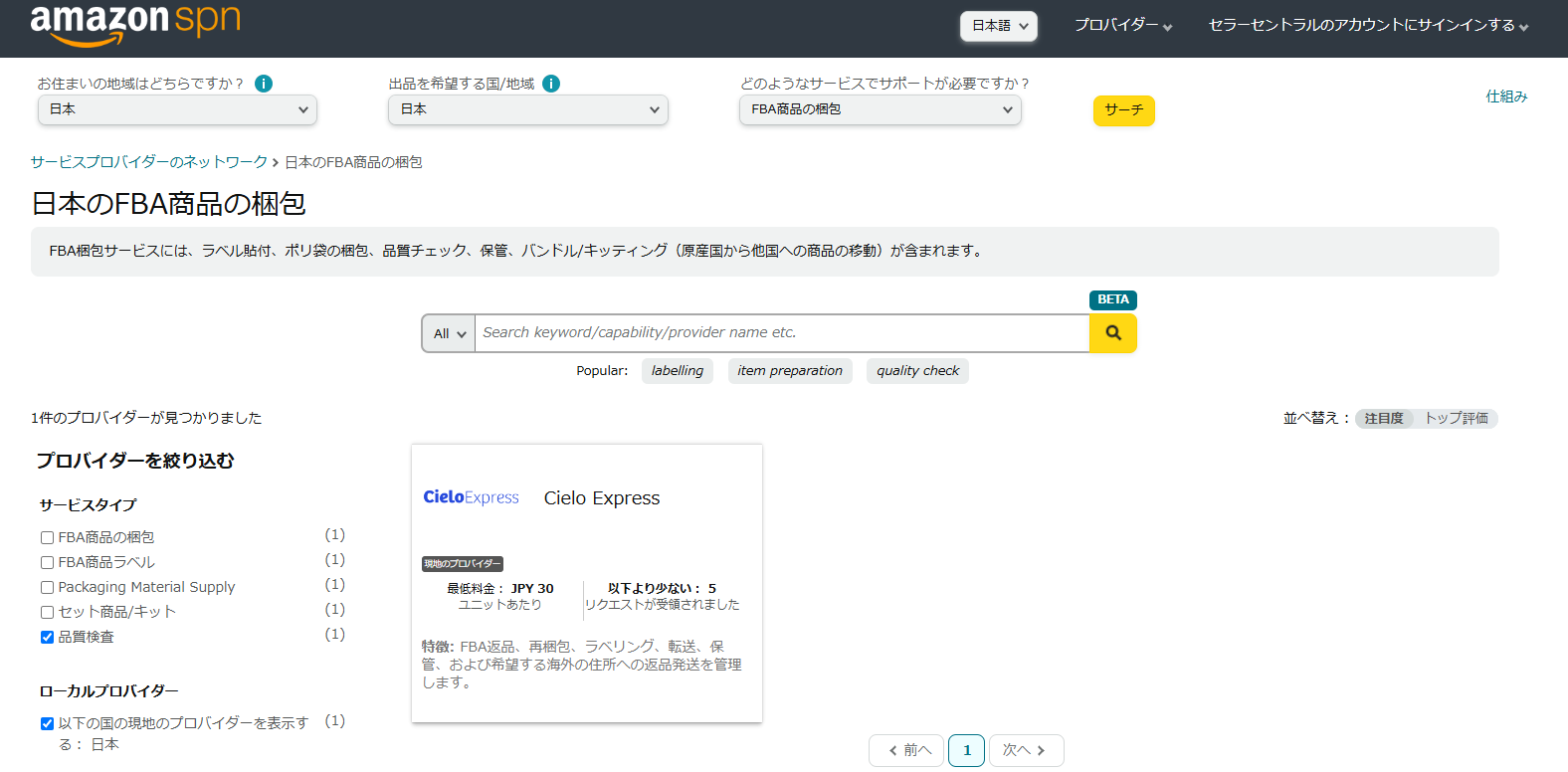
Task: Click the Cielo Express 特徴 description text
Action: pyautogui.click(x=582, y=665)
